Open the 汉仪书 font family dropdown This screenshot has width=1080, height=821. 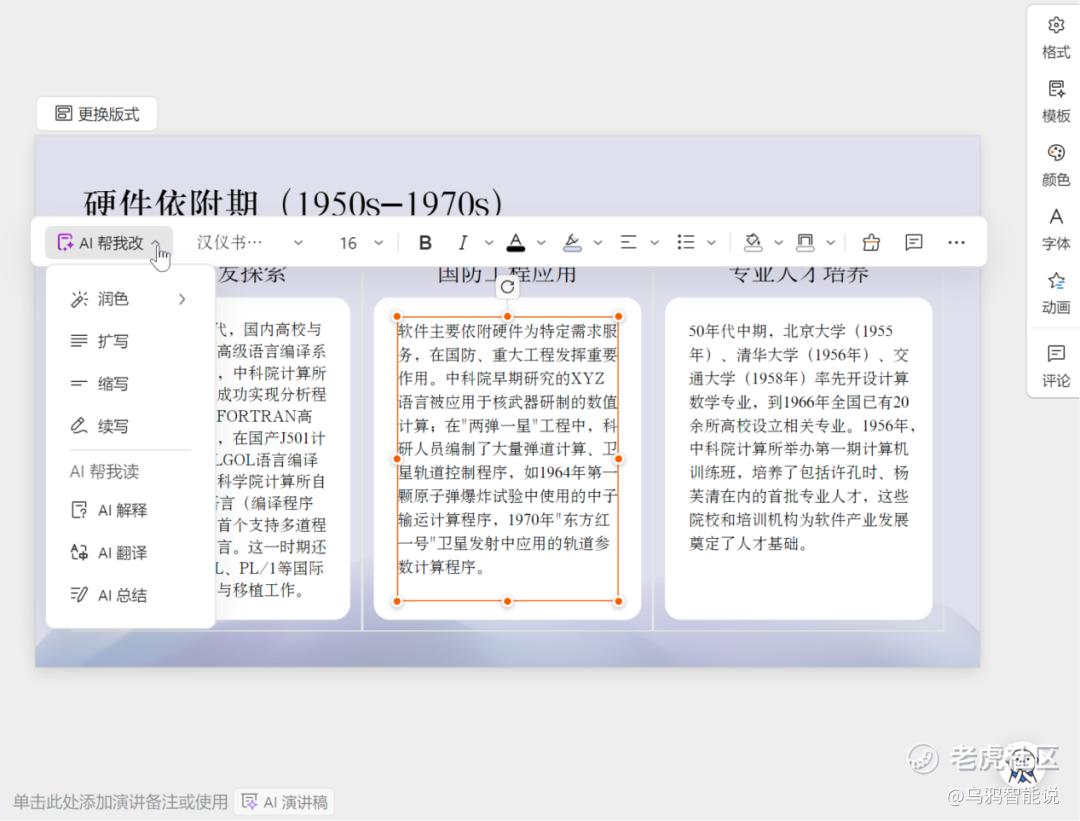tap(249, 242)
